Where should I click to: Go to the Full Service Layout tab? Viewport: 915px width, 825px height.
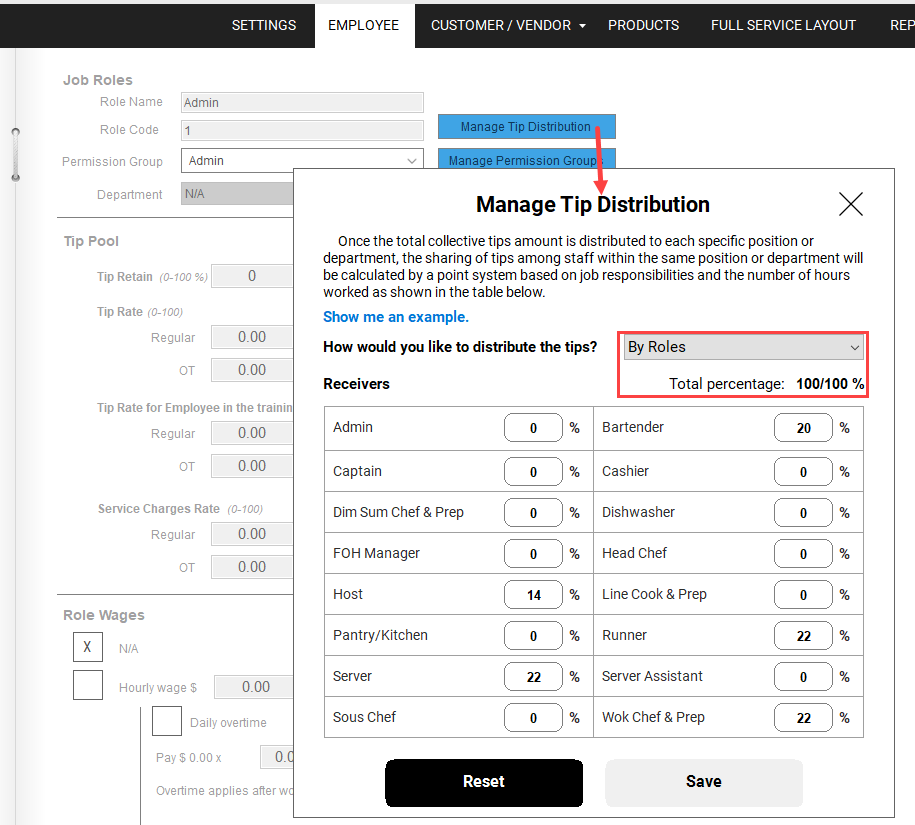tap(783, 25)
